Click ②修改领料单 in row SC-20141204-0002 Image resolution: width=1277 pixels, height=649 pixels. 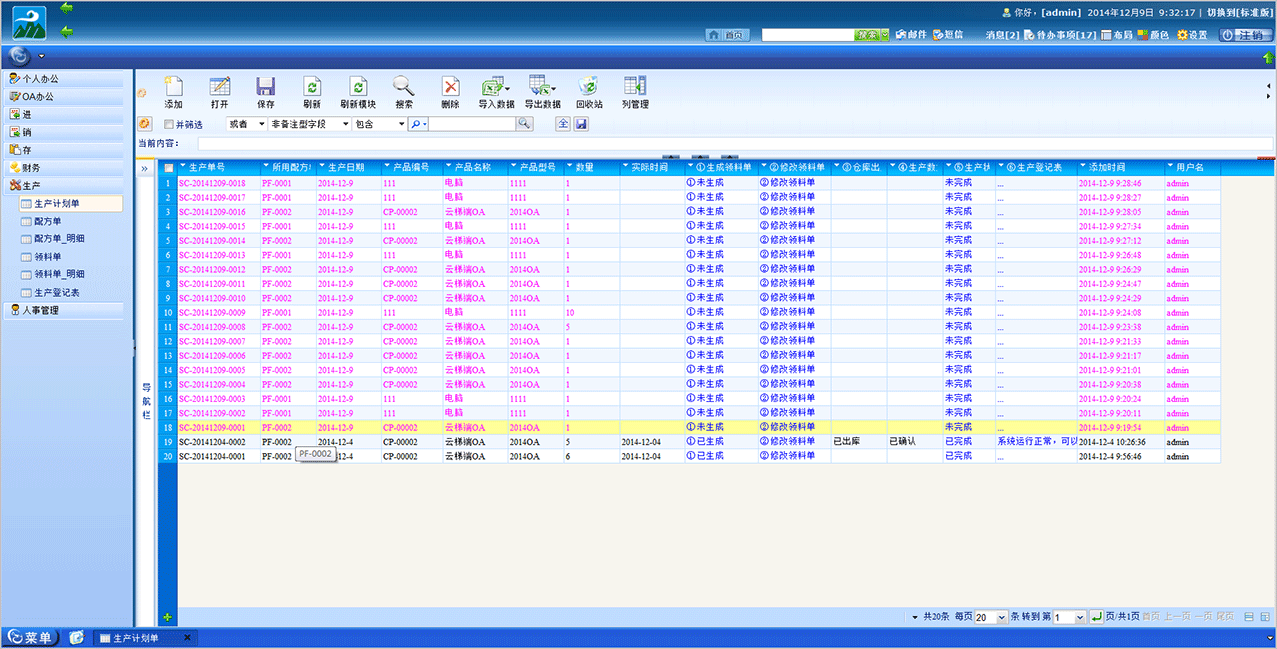click(x=787, y=441)
